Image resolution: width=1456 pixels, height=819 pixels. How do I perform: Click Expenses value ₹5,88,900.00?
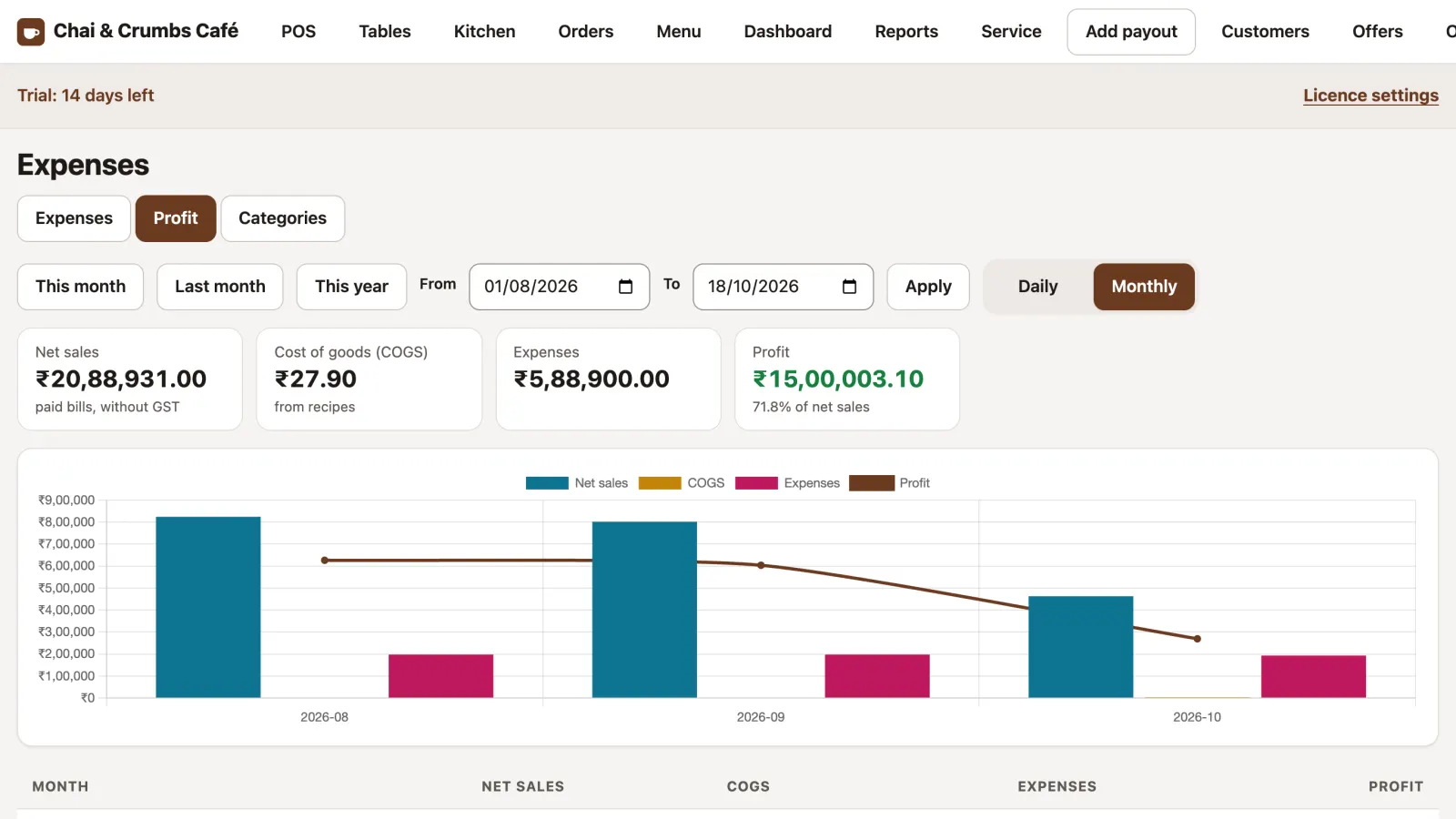591,379
